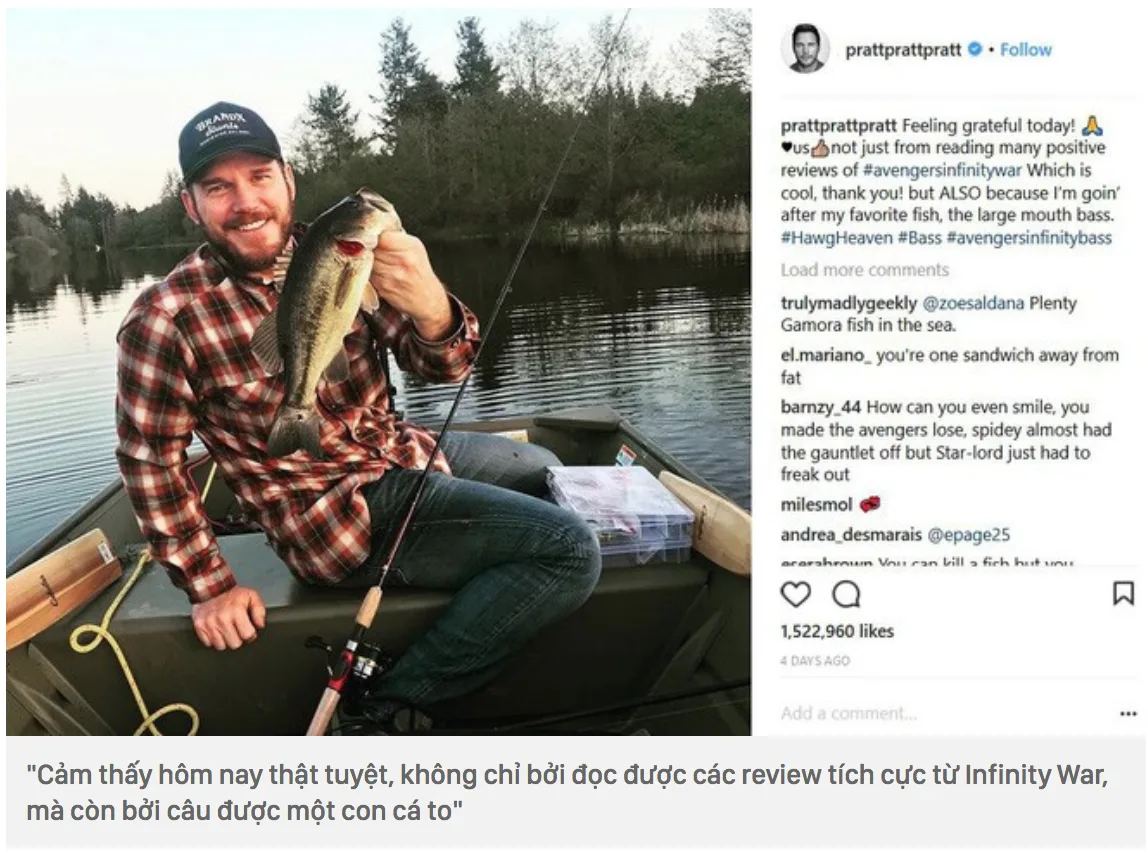Like the post with the heart icon

tap(796, 594)
